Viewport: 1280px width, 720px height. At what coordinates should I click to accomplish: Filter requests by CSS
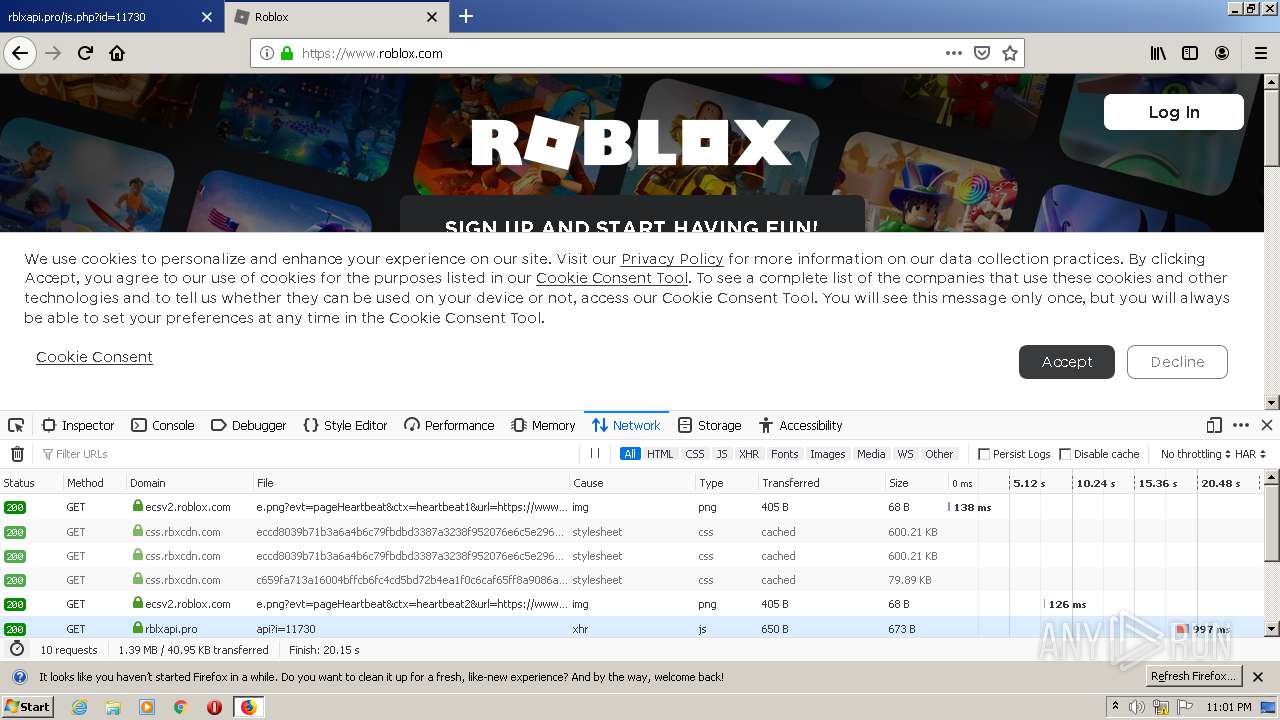695,454
